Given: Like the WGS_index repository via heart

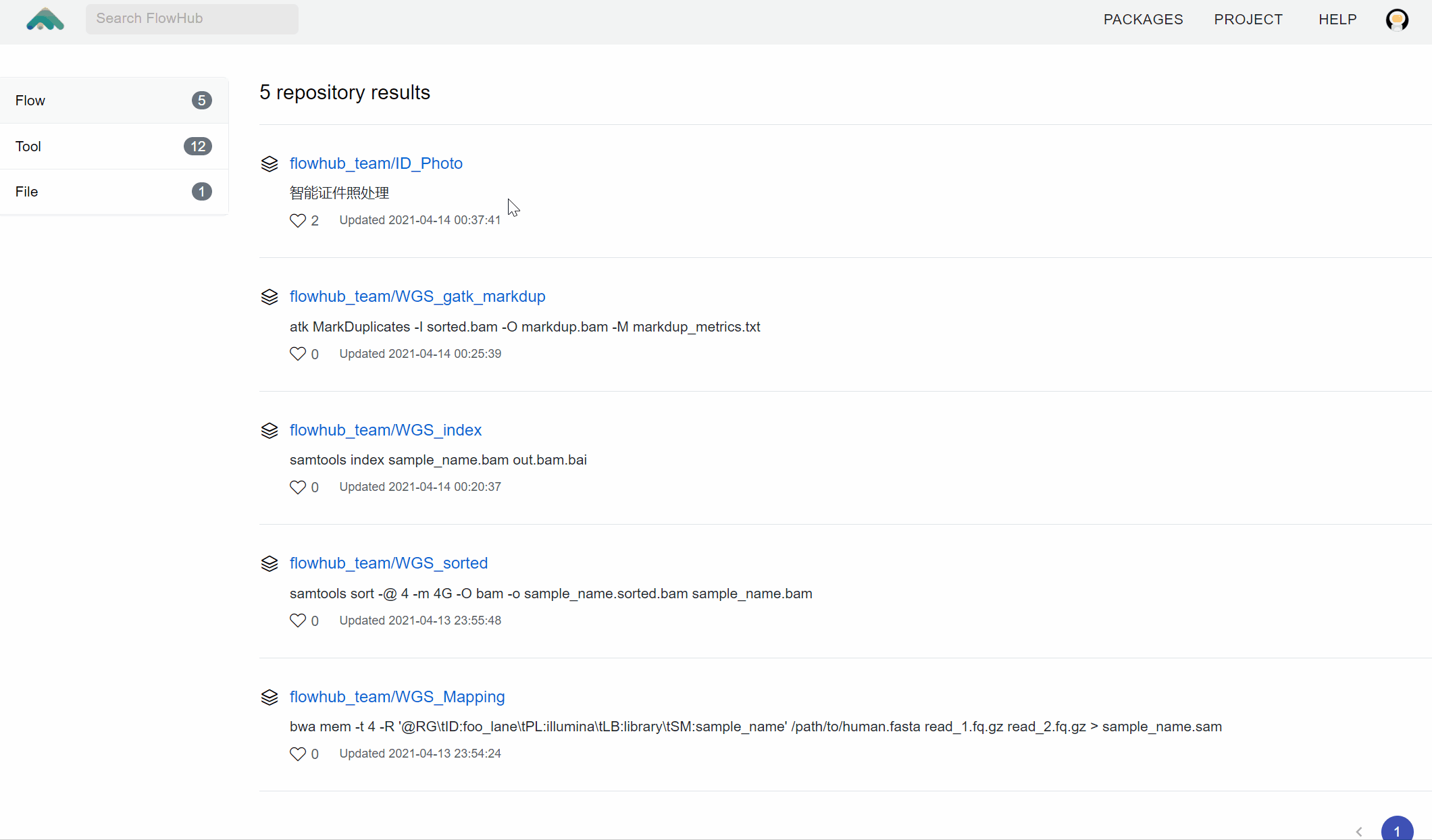Looking at the screenshot, I should [x=298, y=488].
